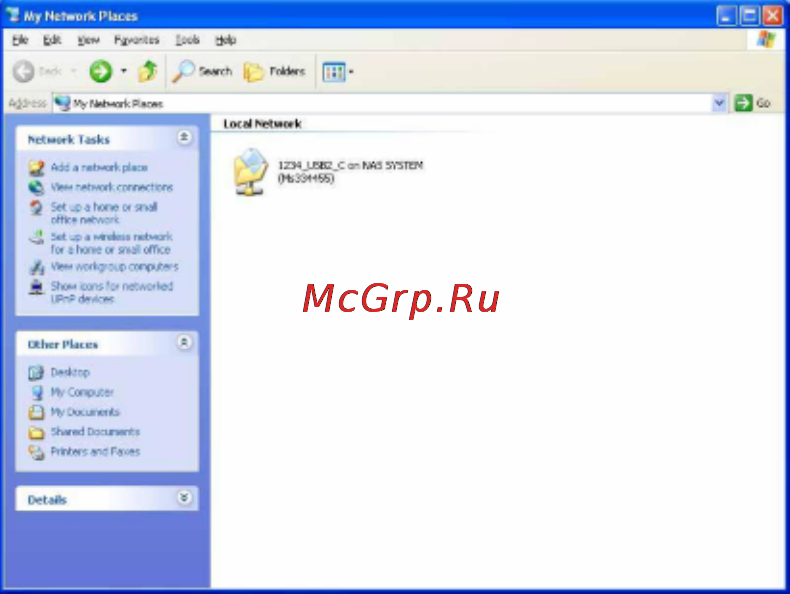Click Add a network place link
790x594 pixels.
point(99,167)
